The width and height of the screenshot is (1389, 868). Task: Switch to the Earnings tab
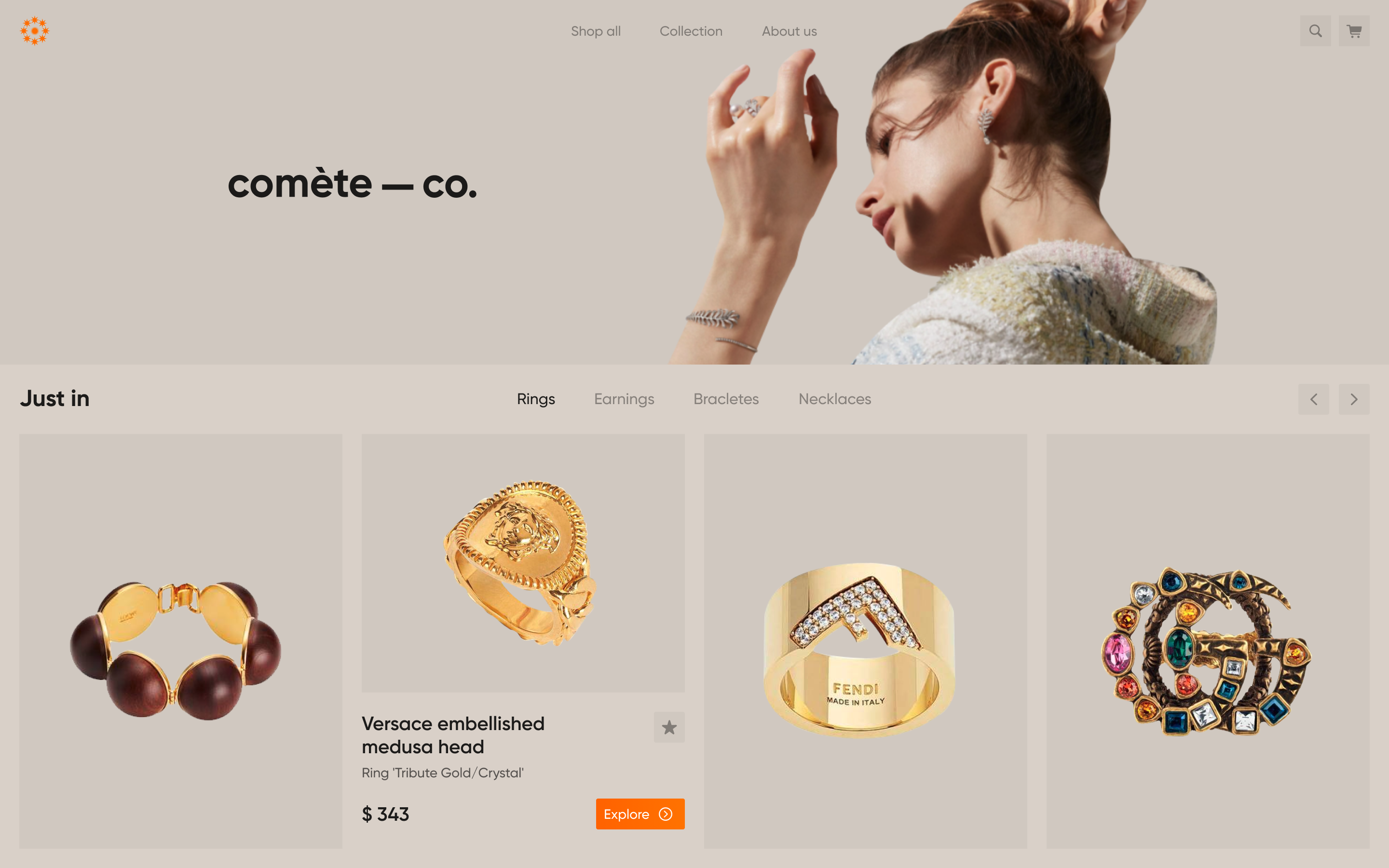[x=624, y=399]
